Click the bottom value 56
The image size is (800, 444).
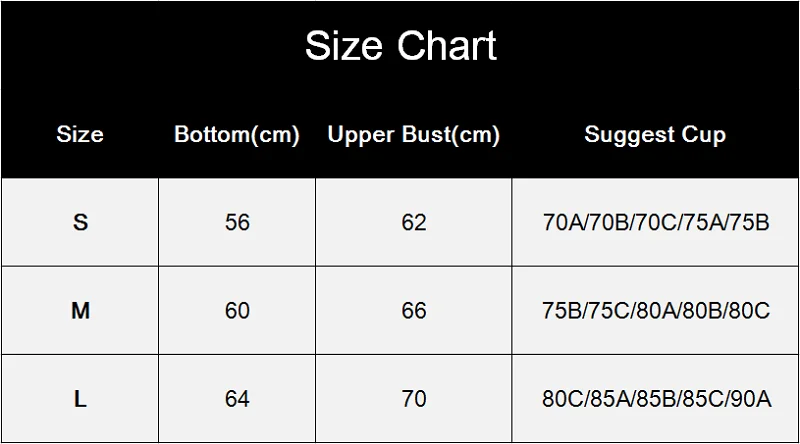pyautogui.click(x=237, y=222)
